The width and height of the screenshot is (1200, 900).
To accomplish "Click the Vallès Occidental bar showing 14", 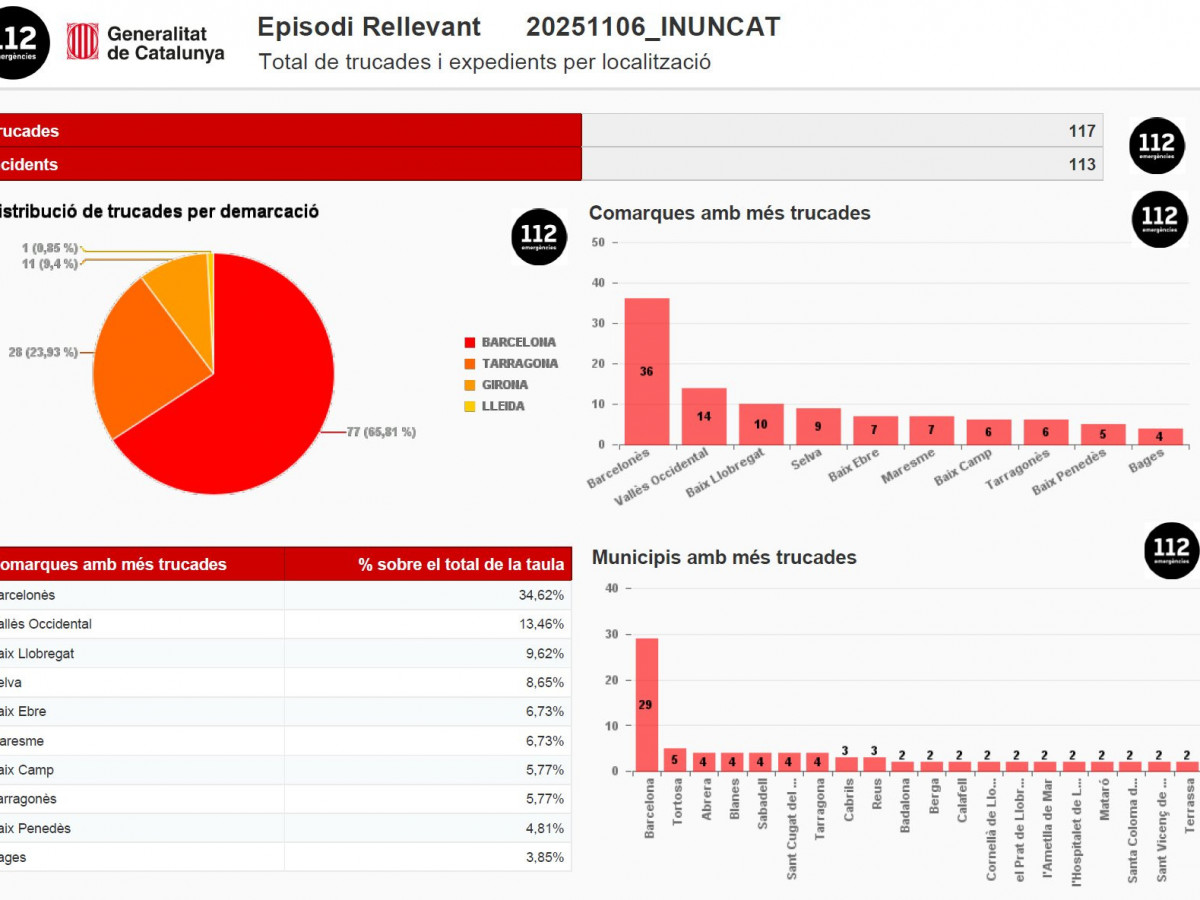I will [x=704, y=416].
